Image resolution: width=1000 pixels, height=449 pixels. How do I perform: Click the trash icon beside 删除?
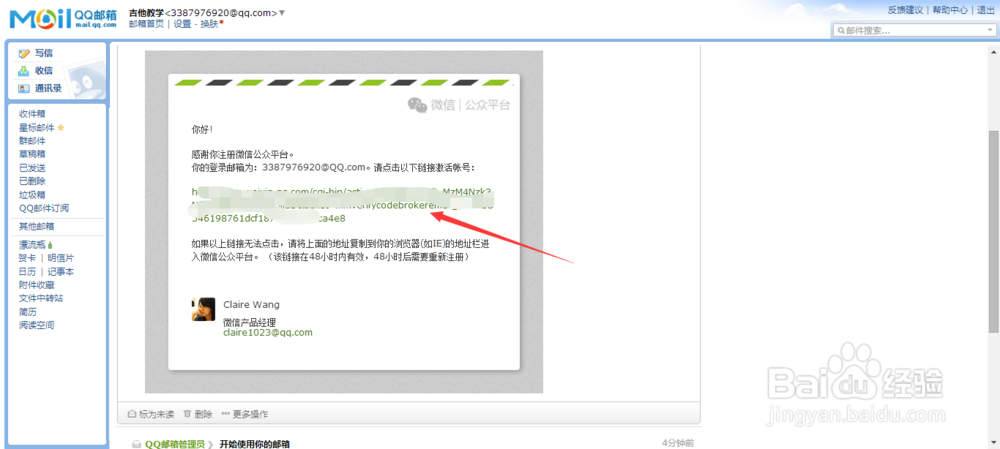[x=188, y=414]
